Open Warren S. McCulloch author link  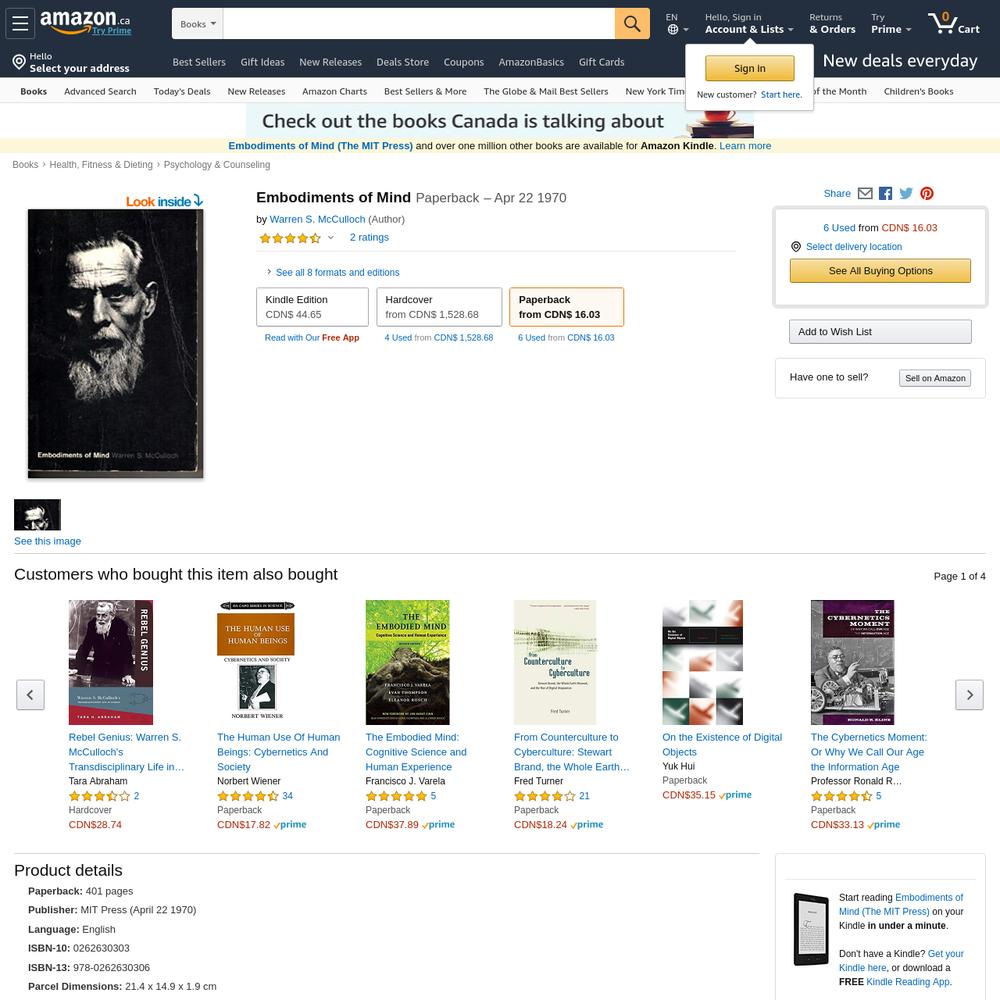coord(318,219)
